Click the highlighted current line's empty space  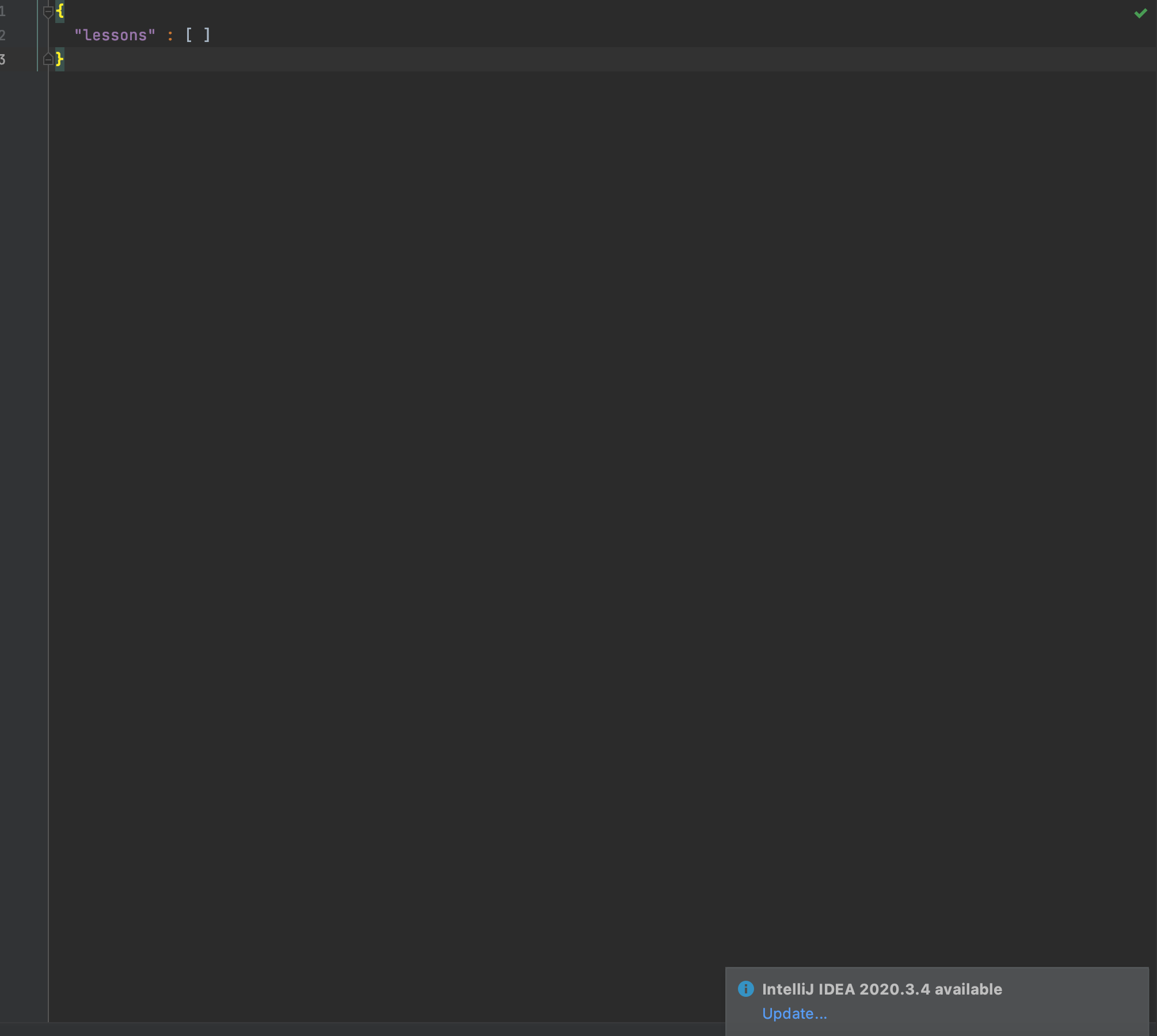point(576,59)
